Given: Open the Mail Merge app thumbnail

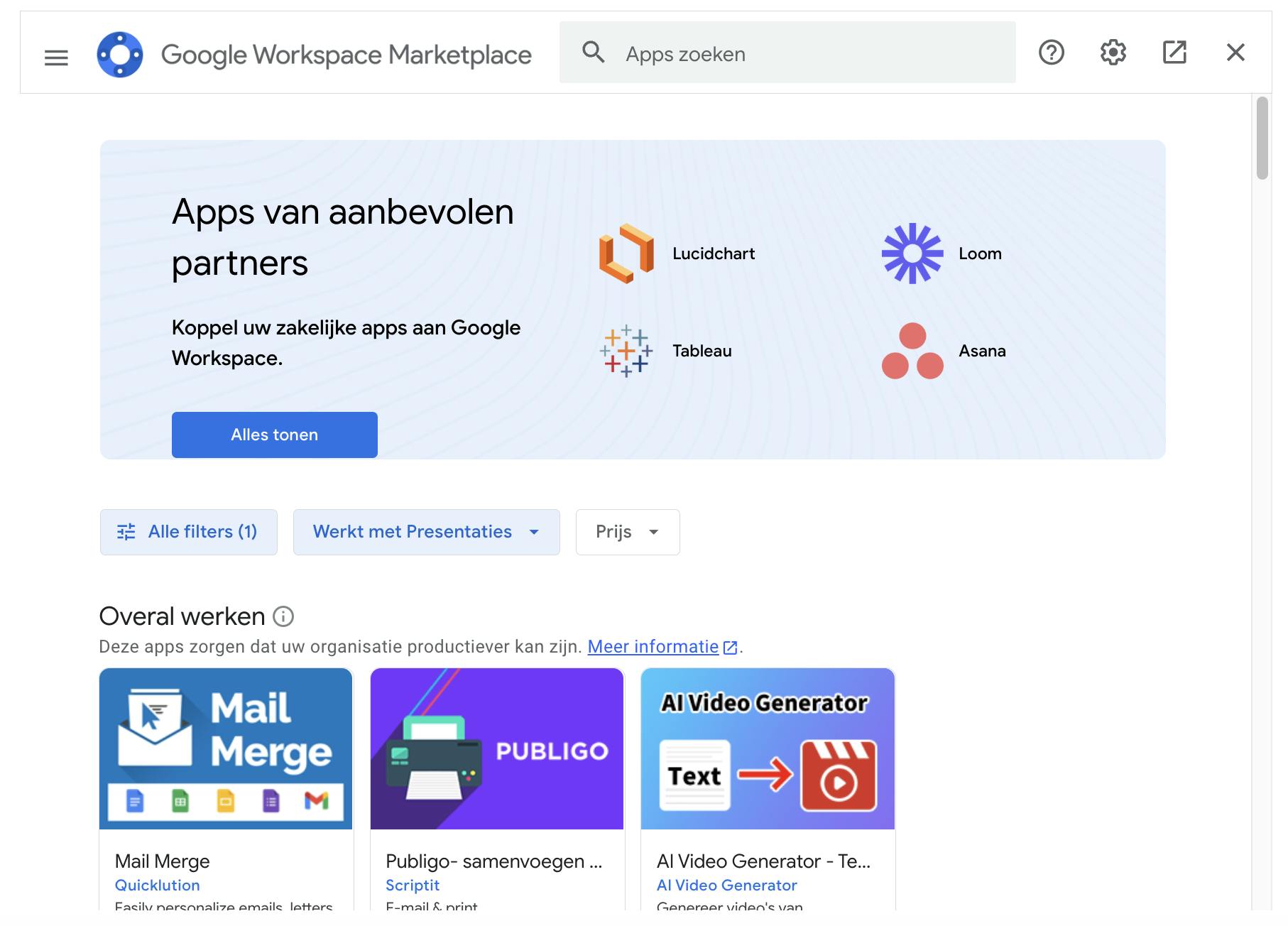Looking at the screenshot, I should (x=226, y=748).
